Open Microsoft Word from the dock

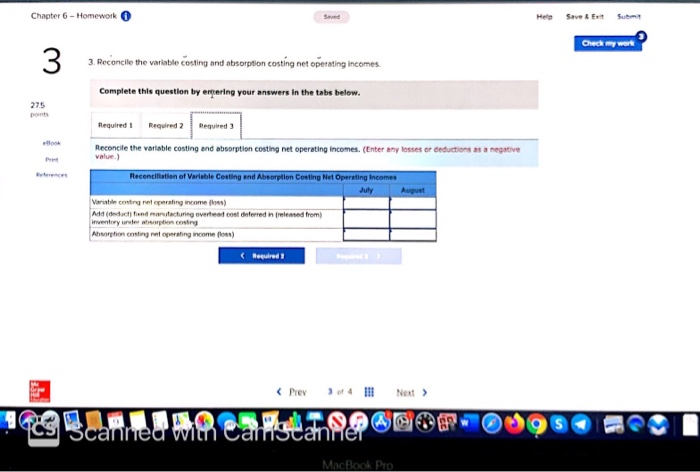click(x=469, y=423)
